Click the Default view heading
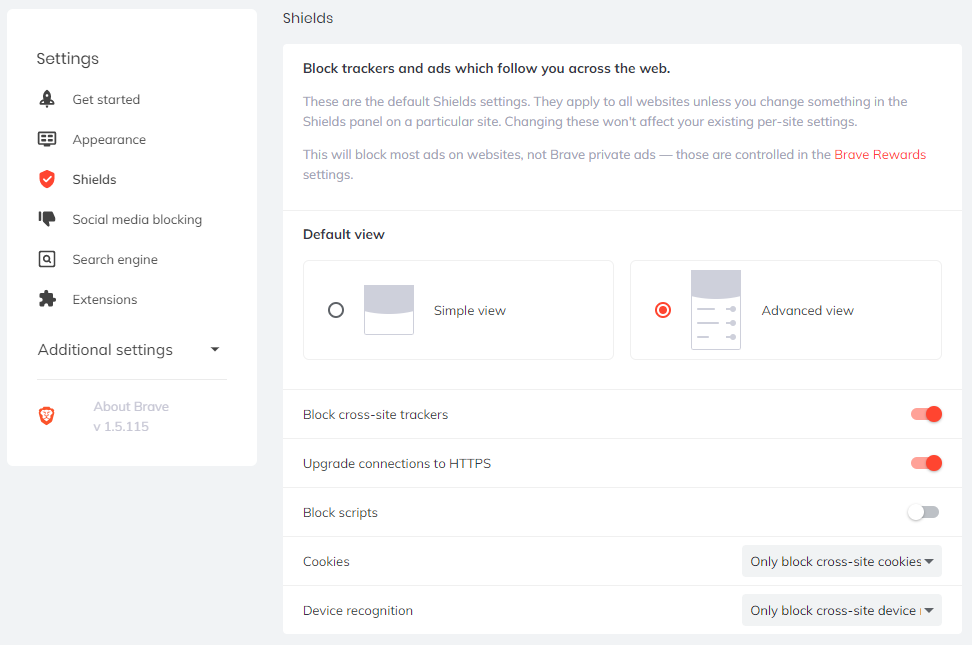The height and width of the screenshot is (645, 972). [344, 234]
